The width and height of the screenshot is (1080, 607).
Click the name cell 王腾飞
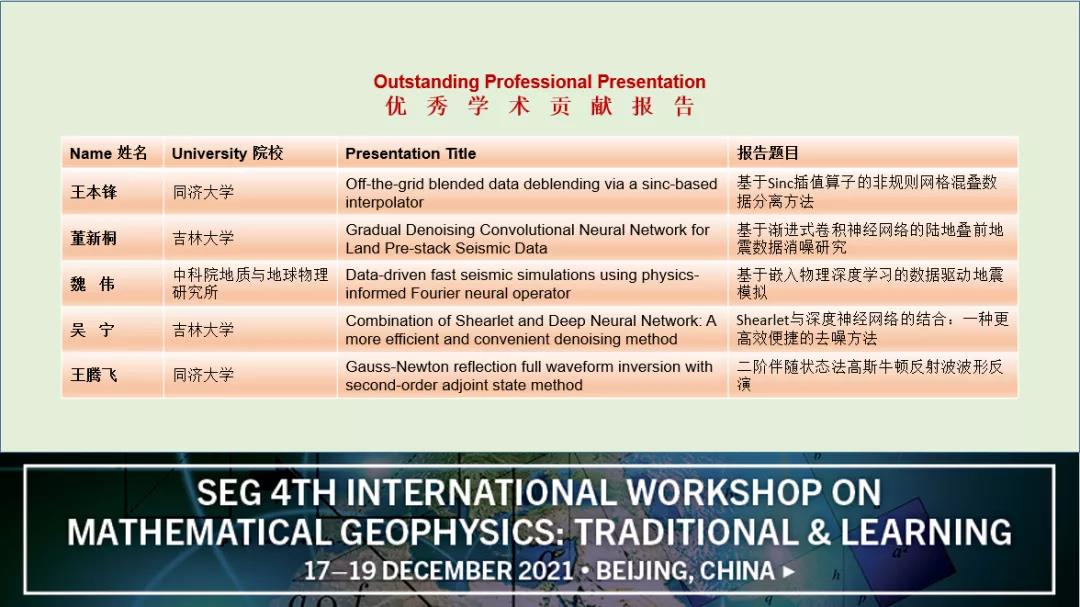click(93, 375)
